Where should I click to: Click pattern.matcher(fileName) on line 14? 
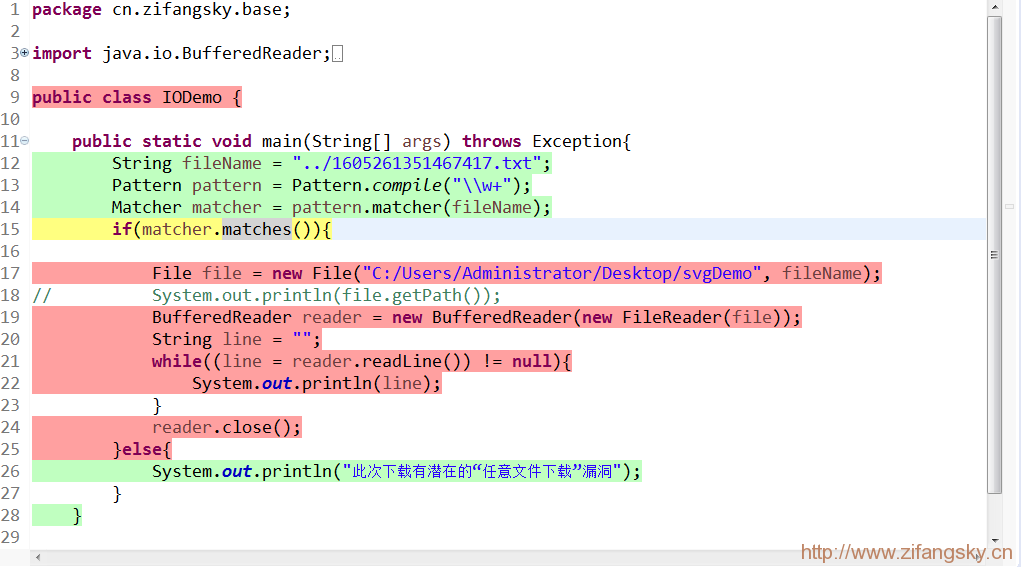coord(416,208)
